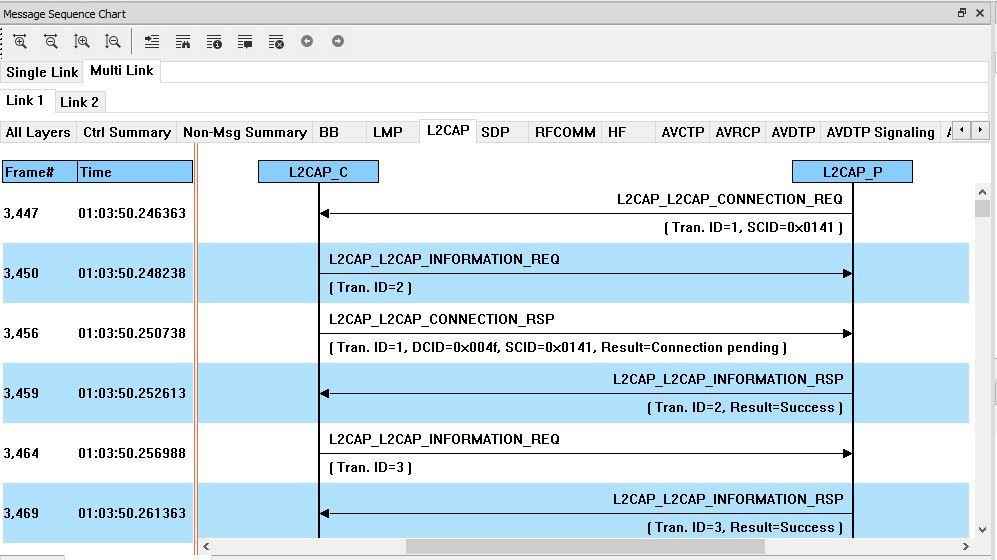Close the Message Sequence Chart panel
The image size is (997, 560).
pyautogui.click(x=980, y=13)
